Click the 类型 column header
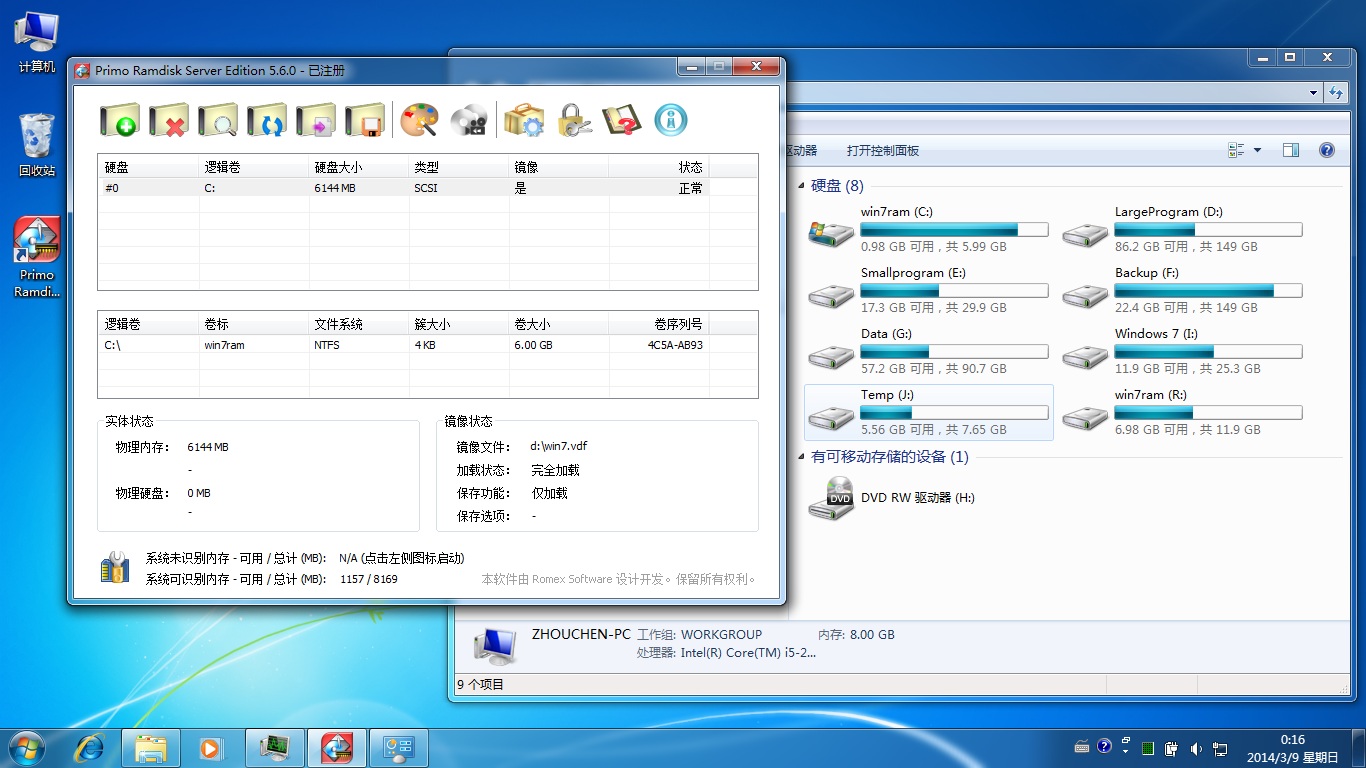The image size is (1366, 768). (458, 167)
